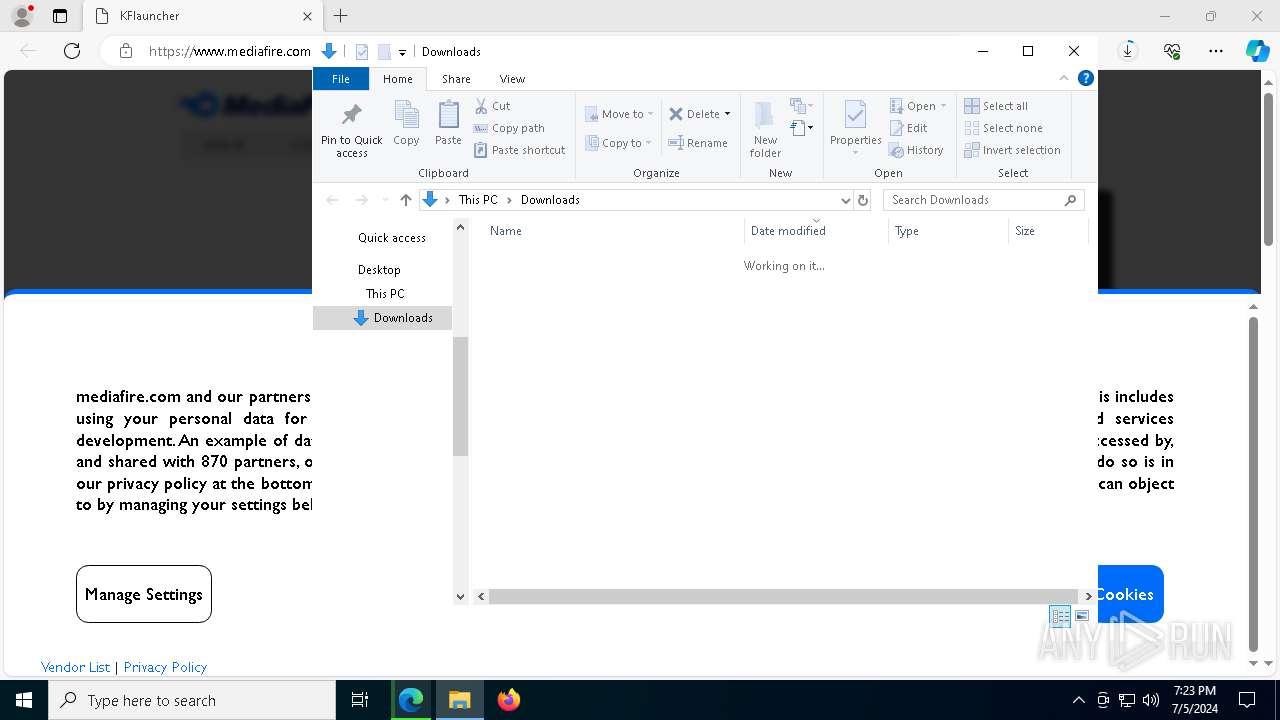Viewport: 1280px width, 720px height.
Task: Open Edge Browser essentials icon
Action: [x=1172, y=51]
